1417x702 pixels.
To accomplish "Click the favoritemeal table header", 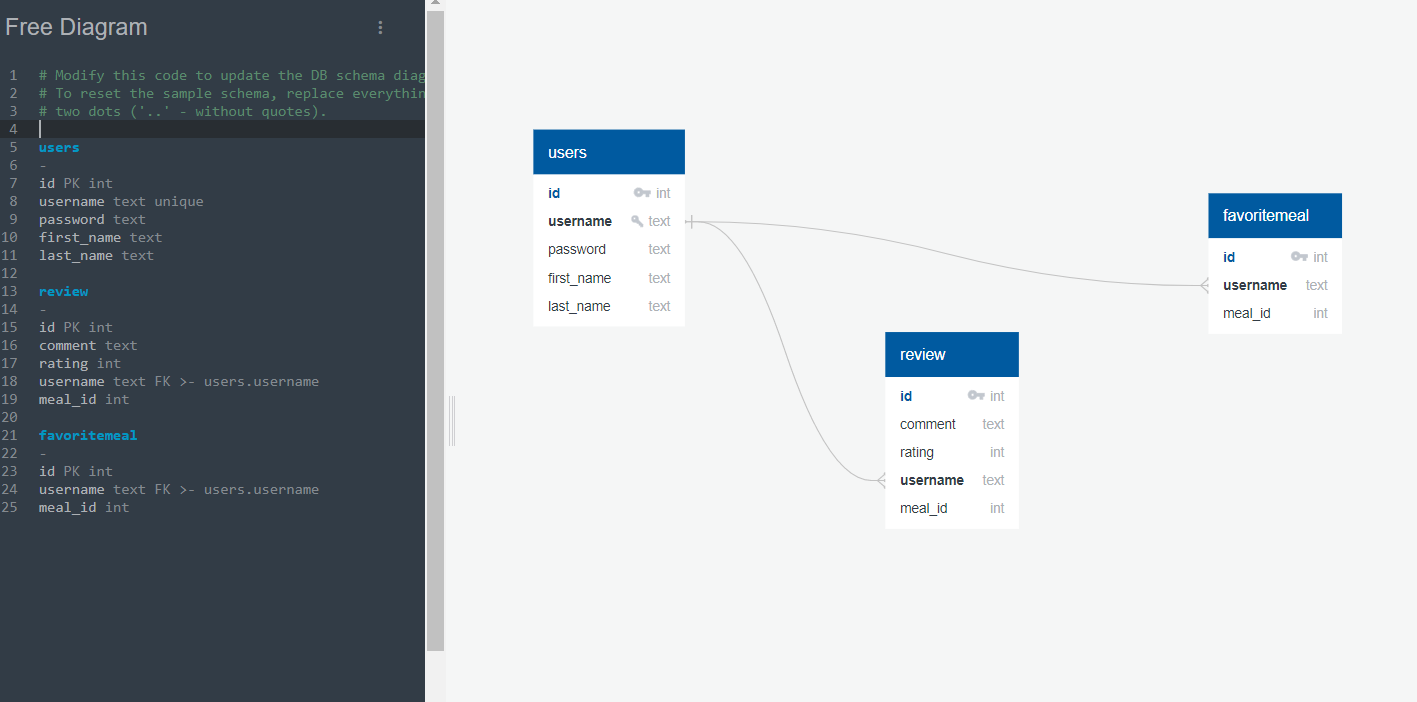I will (x=1274, y=215).
